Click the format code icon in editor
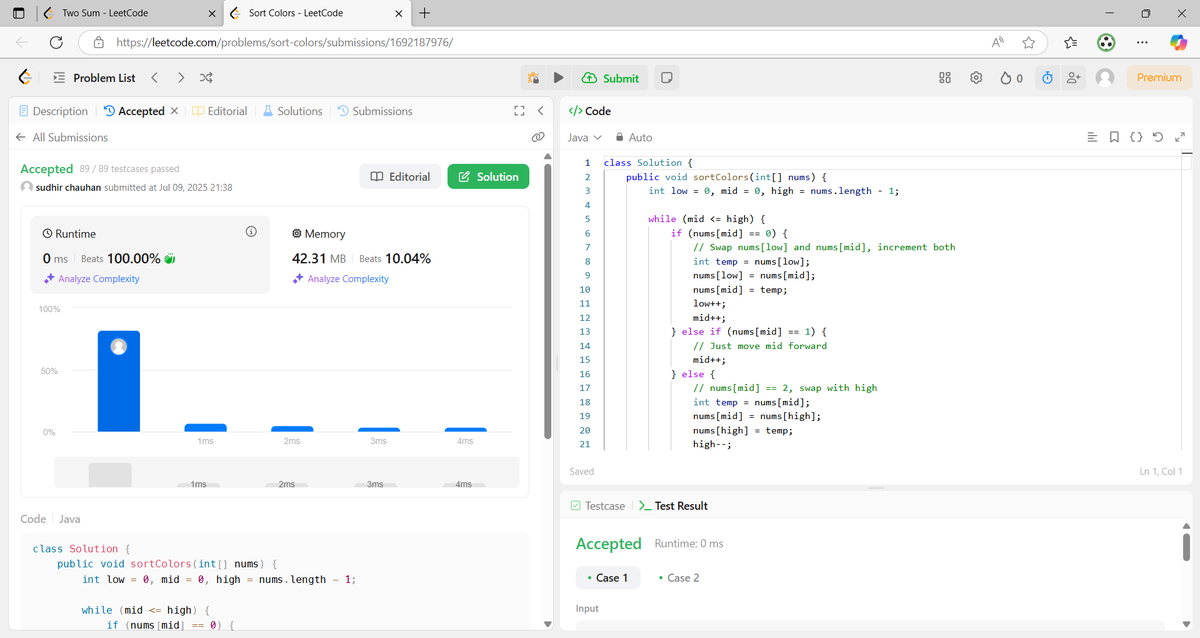1200x638 pixels. coord(1093,137)
